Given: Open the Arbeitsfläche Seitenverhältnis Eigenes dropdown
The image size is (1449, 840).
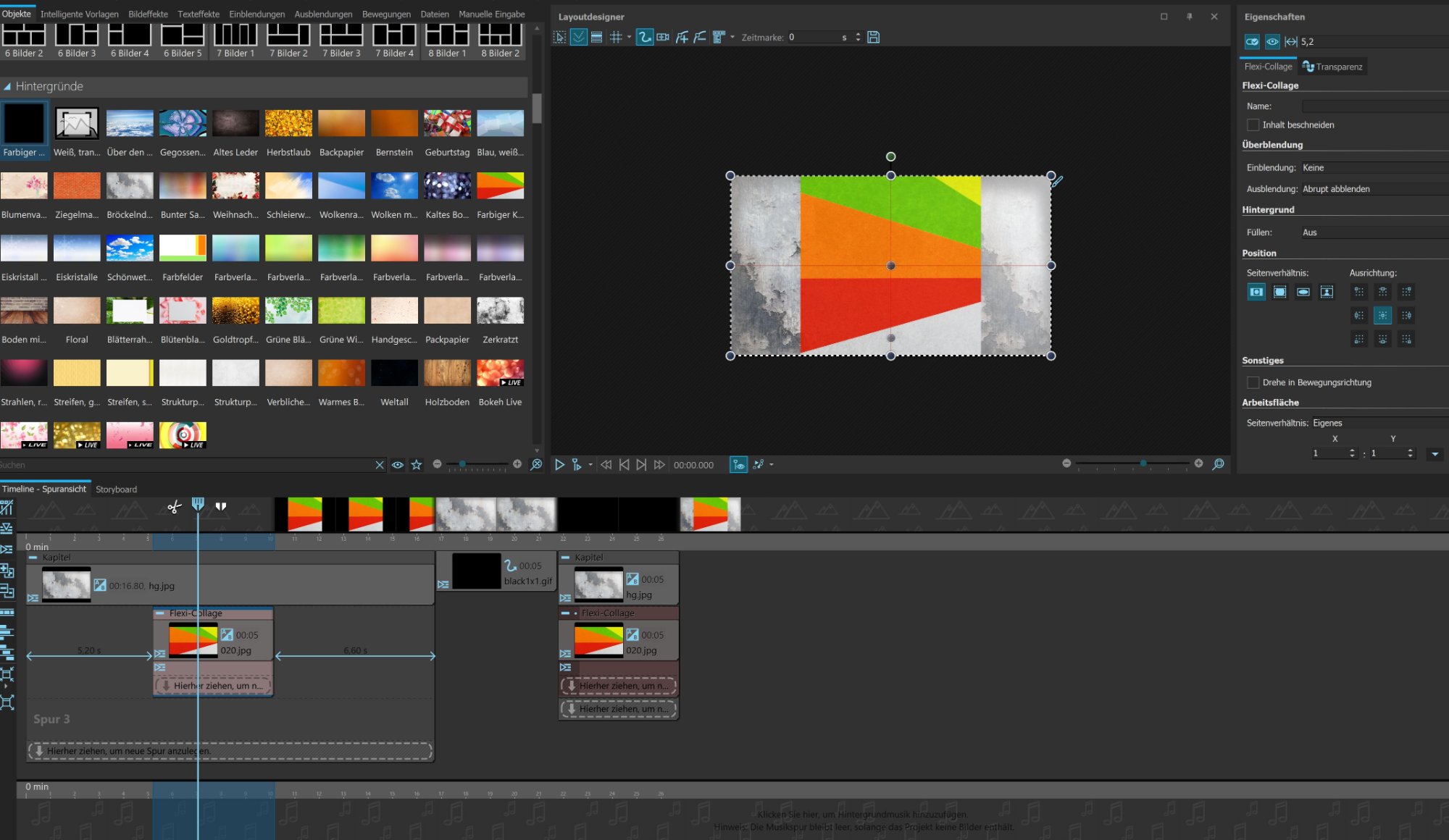Looking at the screenshot, I should 1377,423.
